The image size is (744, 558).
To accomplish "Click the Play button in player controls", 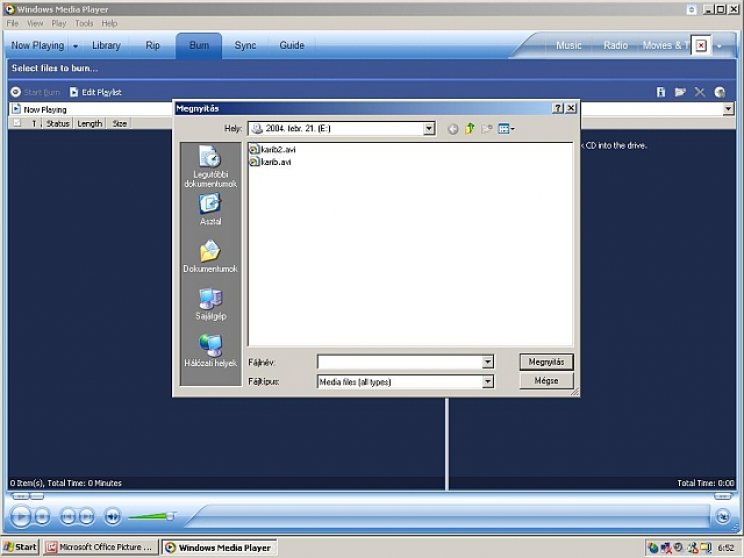I will [x=20, y=516].
